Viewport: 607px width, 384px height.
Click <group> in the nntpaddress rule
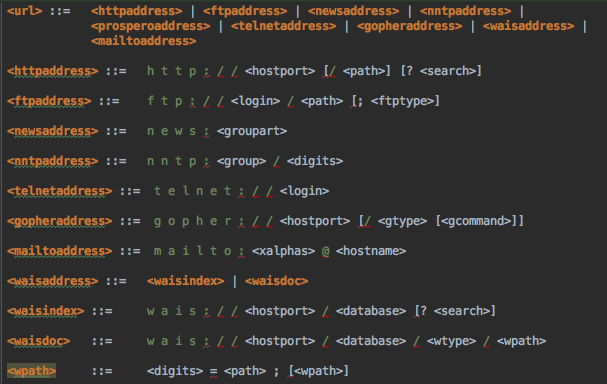(x=242, y=161)
